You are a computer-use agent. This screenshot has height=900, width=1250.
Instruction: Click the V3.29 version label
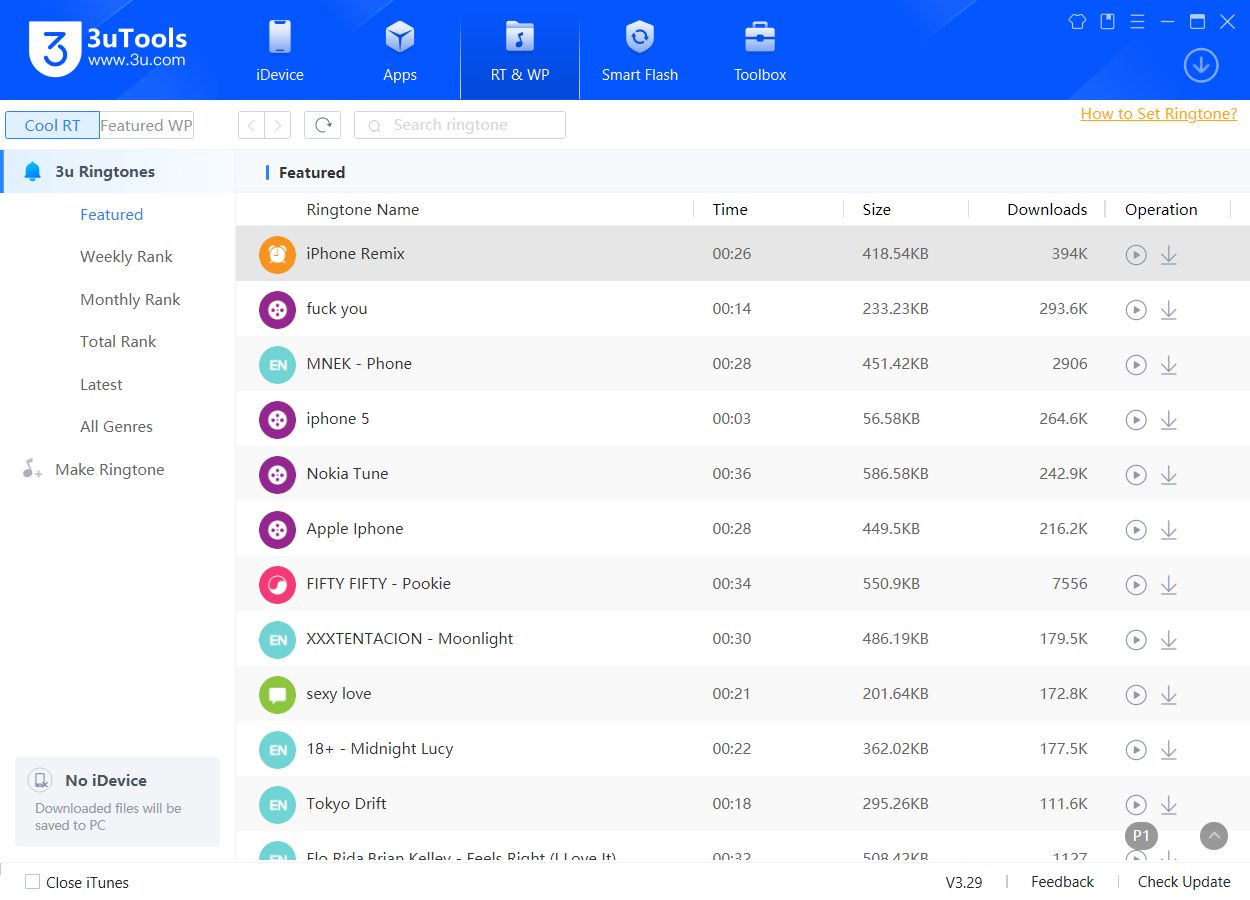pyautogui.click(x=964, y=882)
